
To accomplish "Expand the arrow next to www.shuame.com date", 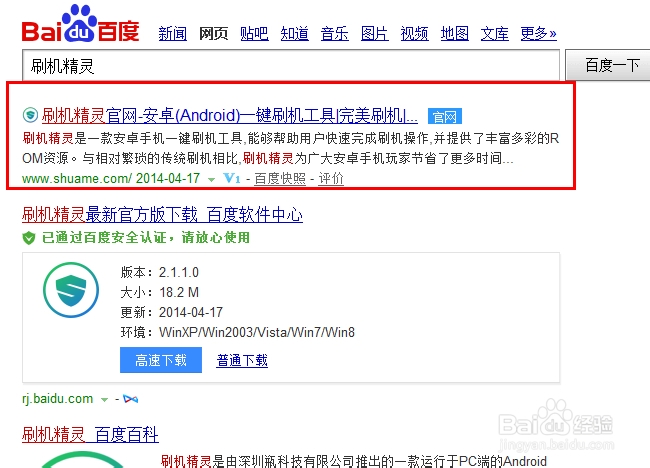I will 211,179.
